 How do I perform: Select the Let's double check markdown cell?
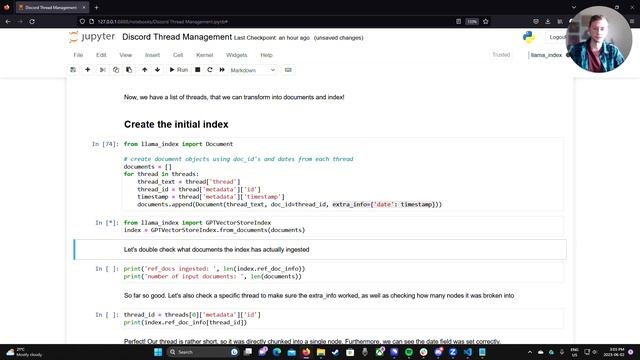click(x=320, y=249)
